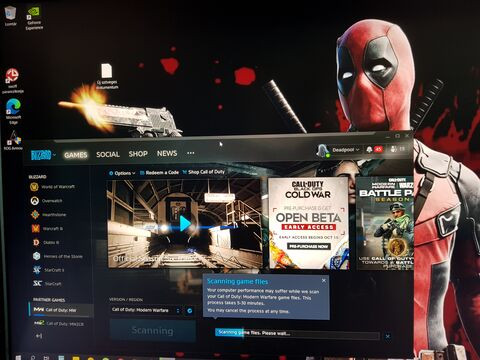480x360 pixels.
Task: Close the Scanning game files popup
Action: click(x=324, y=281)
